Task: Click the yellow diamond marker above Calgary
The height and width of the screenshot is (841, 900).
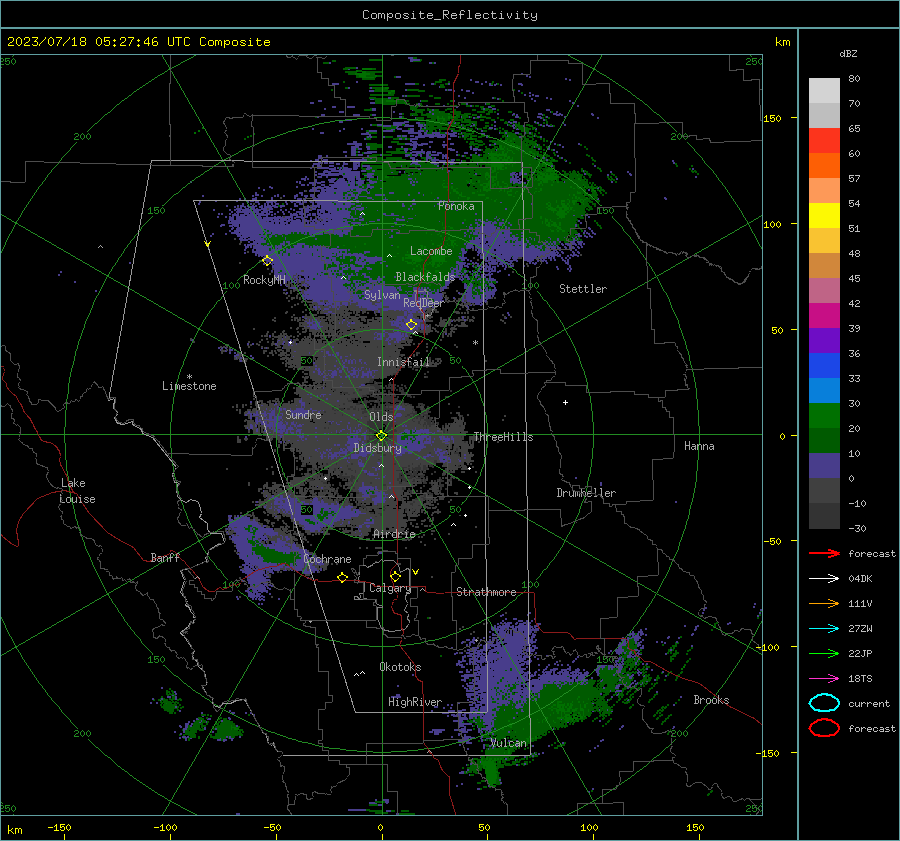Action: pyautogui.click(x=395, y=576)
